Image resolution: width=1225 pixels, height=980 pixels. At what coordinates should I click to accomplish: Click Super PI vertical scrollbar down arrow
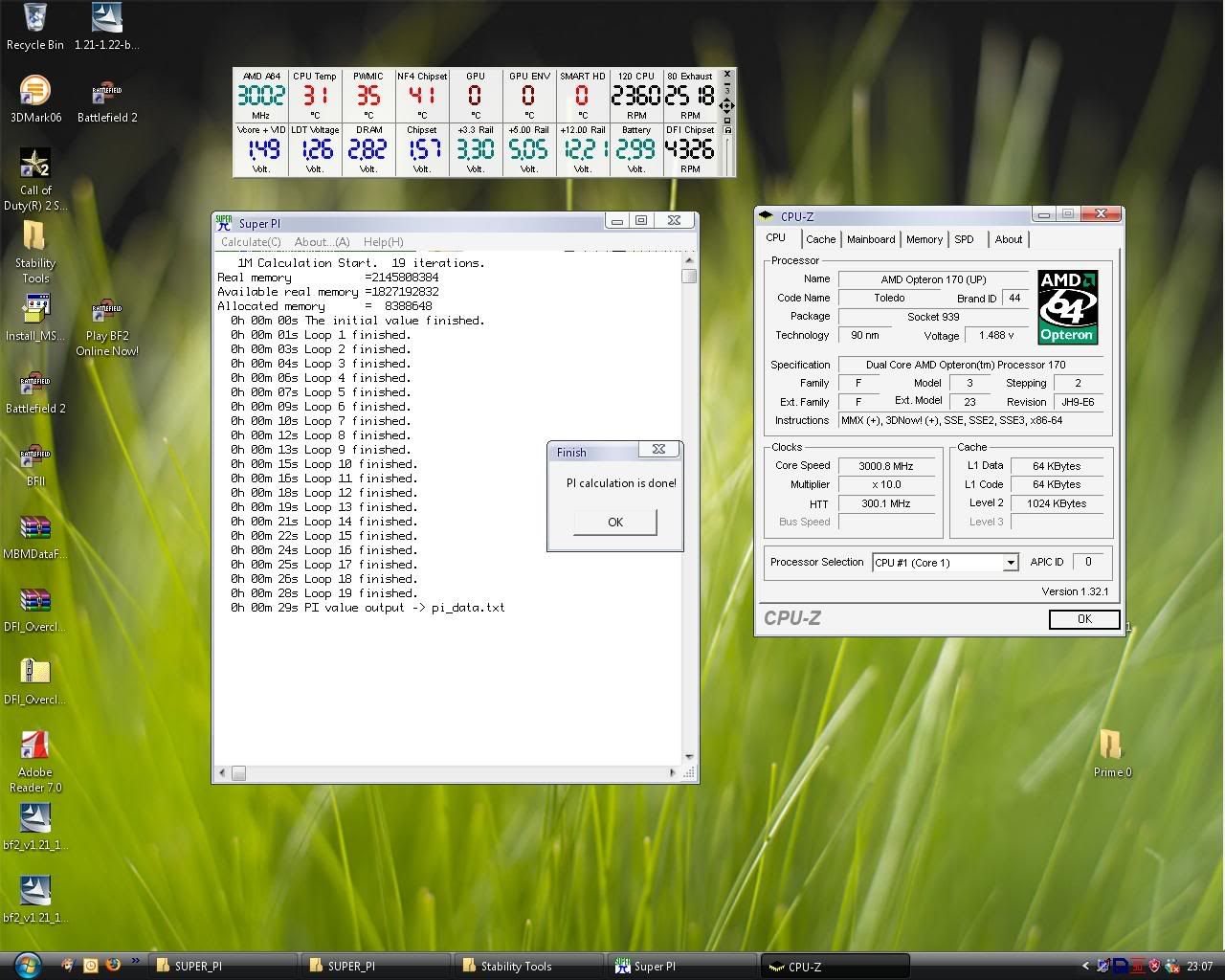pos(689,757)
